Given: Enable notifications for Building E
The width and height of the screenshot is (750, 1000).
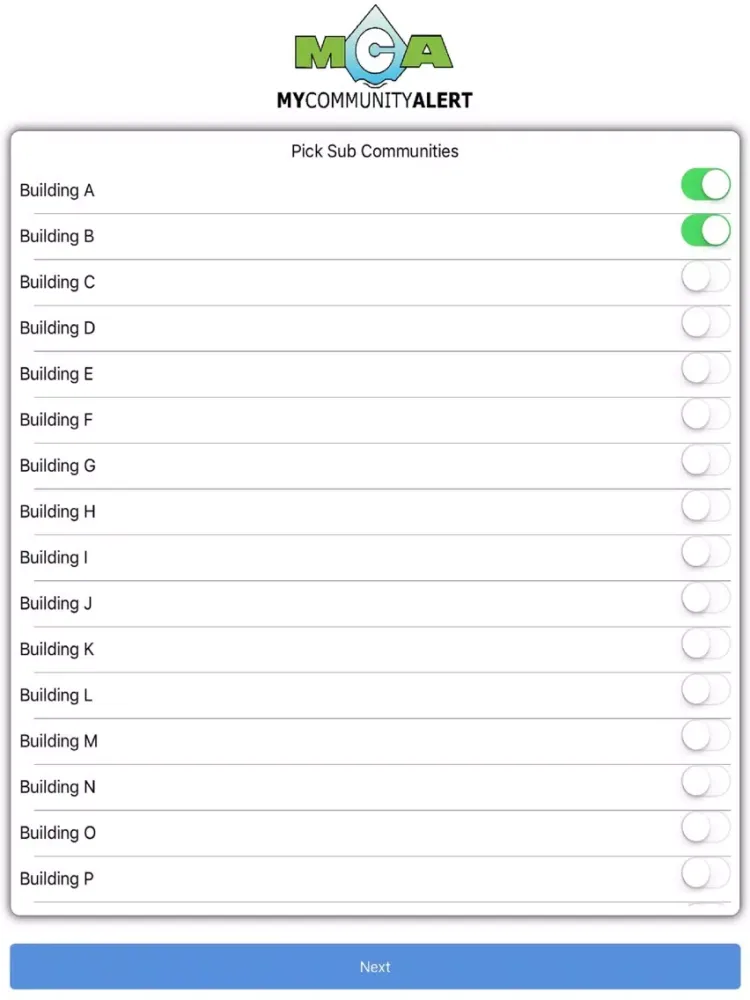Looking at the screenshot, I should point(705,369).
